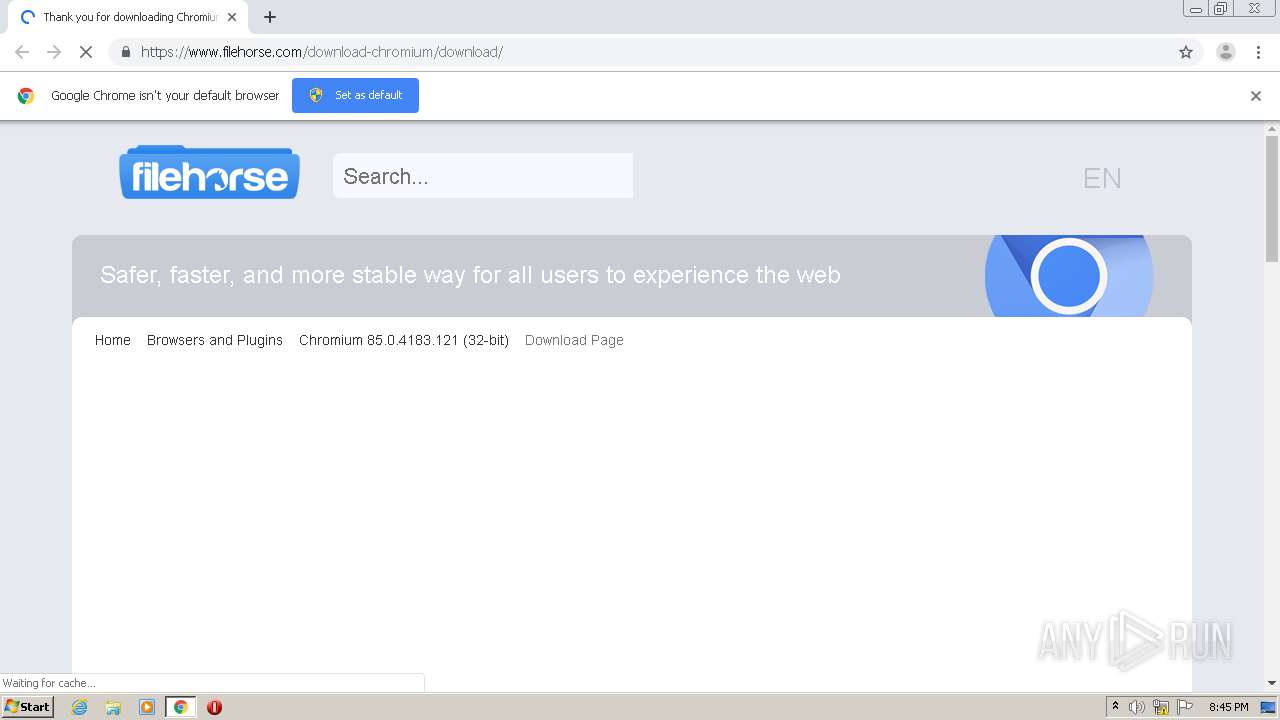This screenshot has height=720, width=1280.
Task: Bookmark this page with star icon
Action: tap(1186, 52)
